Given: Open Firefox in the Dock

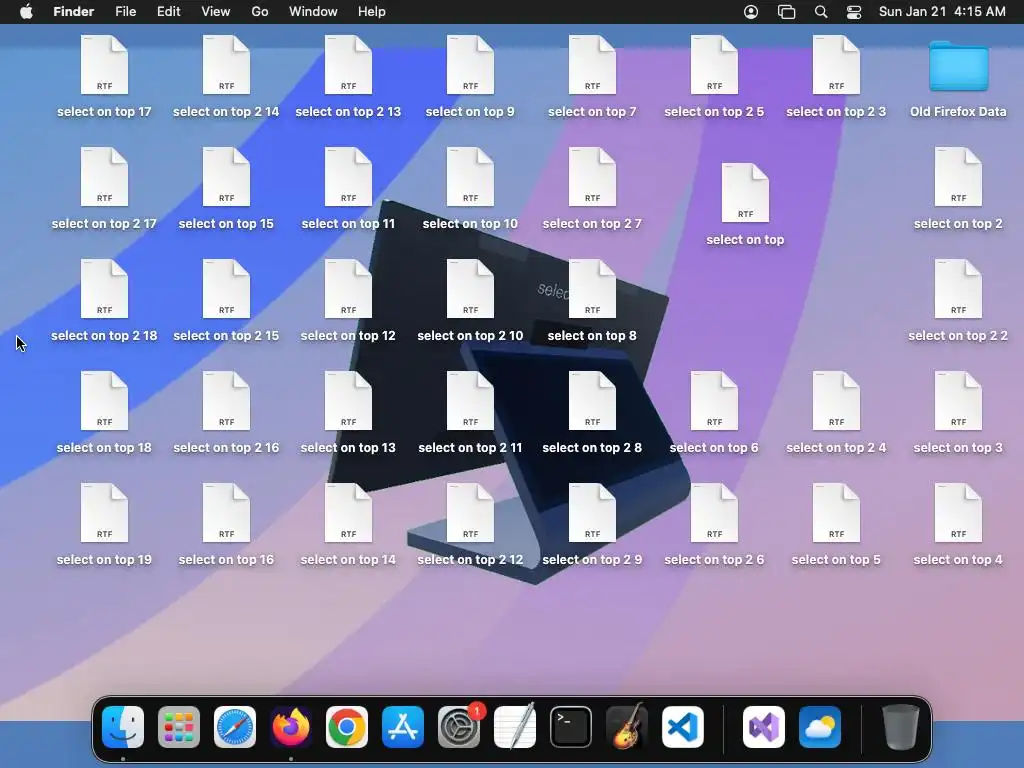Looking at the screenshot, I should (291, 727).
